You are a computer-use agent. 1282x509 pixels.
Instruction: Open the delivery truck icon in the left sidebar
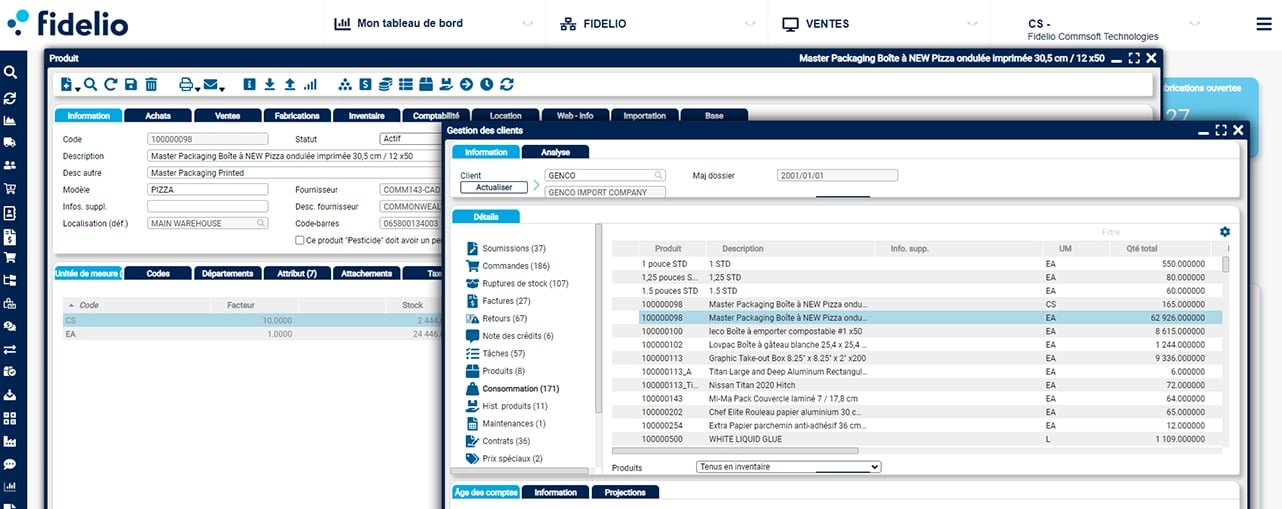pos(10,142)
